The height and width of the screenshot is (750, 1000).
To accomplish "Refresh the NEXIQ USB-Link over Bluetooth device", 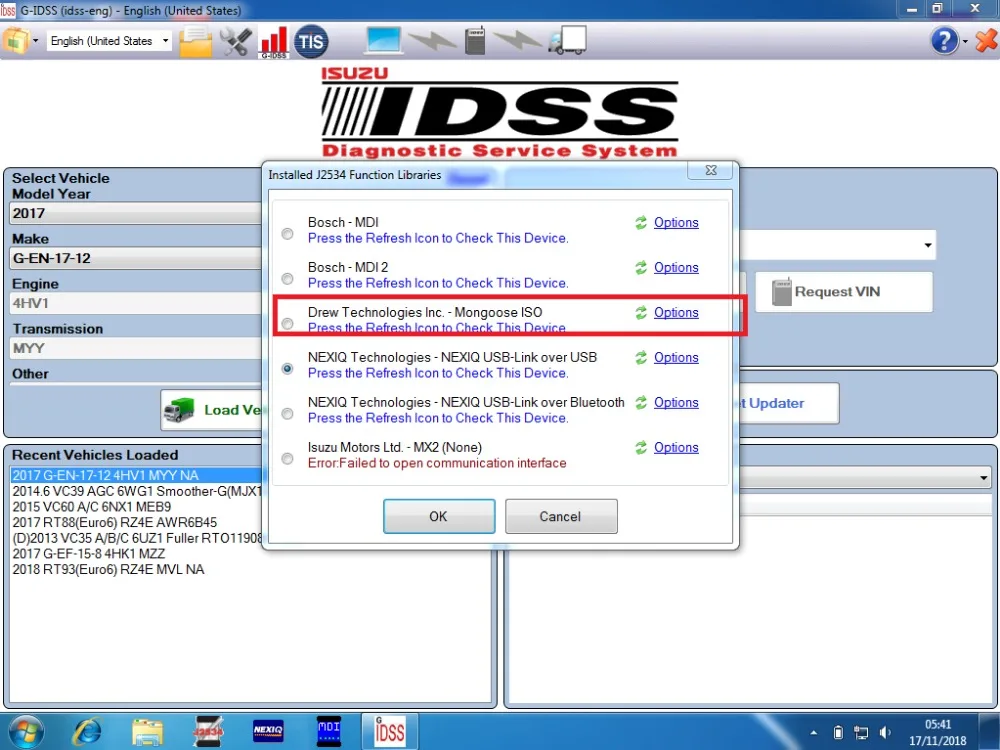I will point(641,402).
